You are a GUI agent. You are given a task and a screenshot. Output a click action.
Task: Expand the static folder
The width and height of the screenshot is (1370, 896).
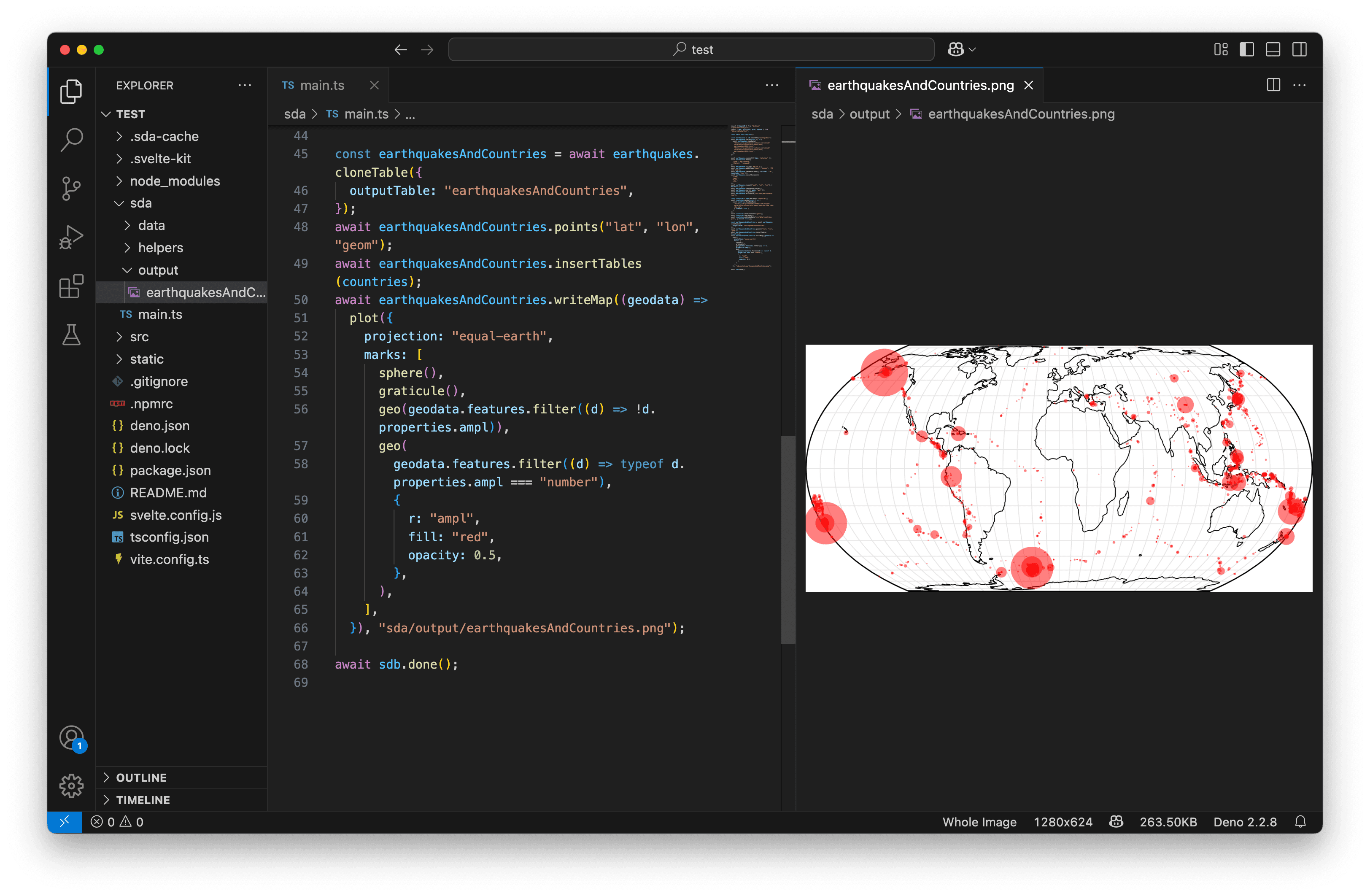tap(181, 359)
